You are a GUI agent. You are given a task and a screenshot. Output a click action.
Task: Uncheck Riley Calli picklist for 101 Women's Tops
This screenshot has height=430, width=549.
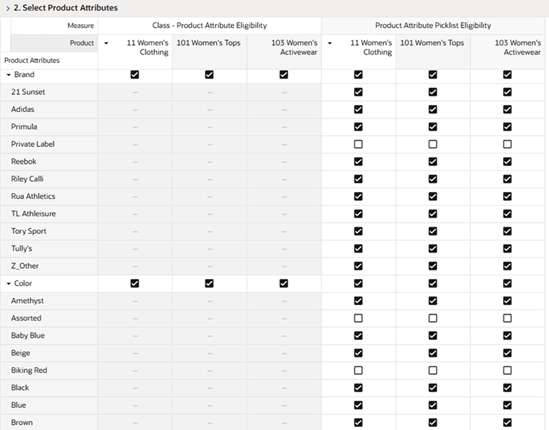pyautogui.click(x=433, y=179)
